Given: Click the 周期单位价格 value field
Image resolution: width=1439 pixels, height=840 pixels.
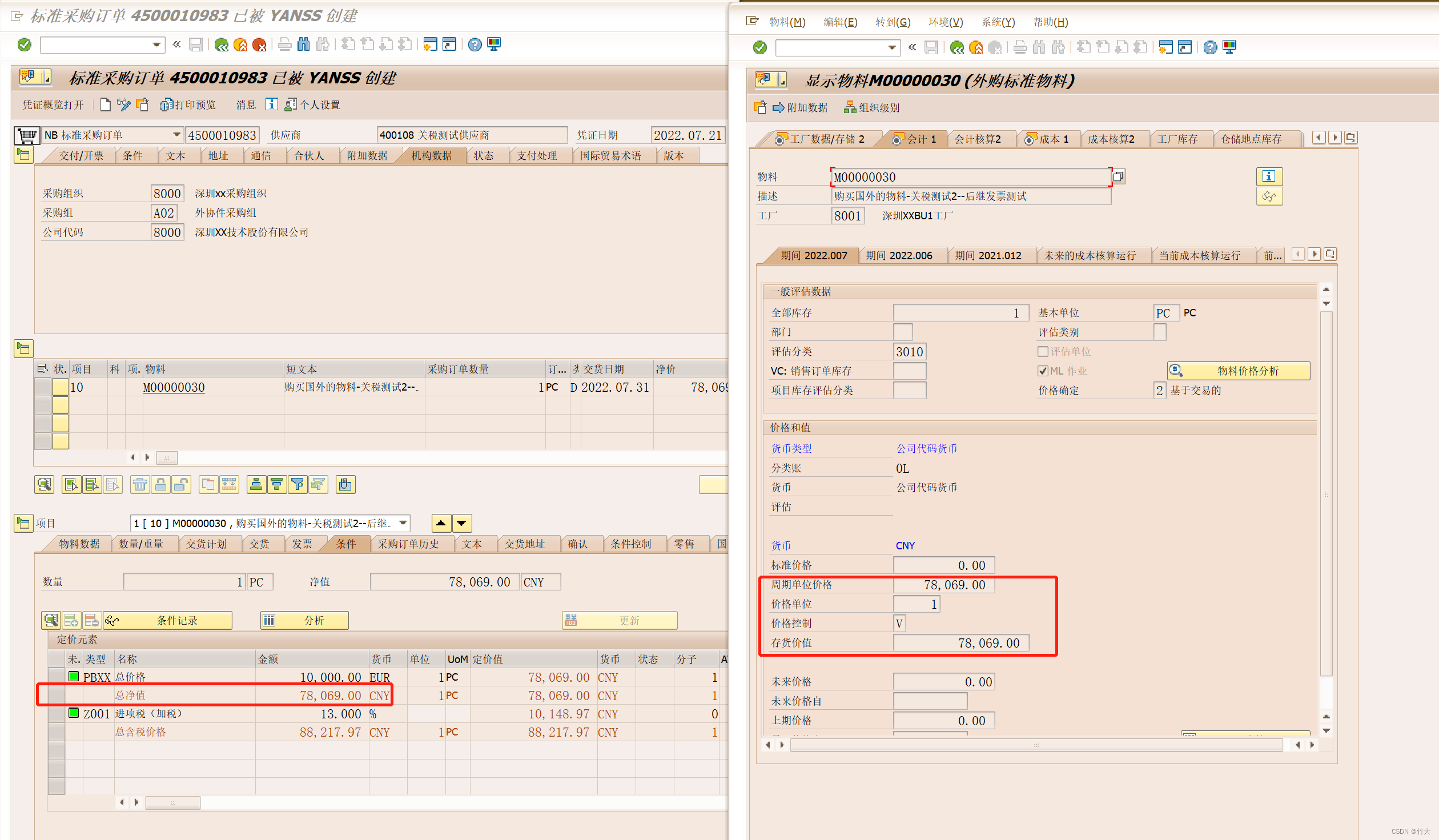Looking at the screenshot, I should coord(944,585).
